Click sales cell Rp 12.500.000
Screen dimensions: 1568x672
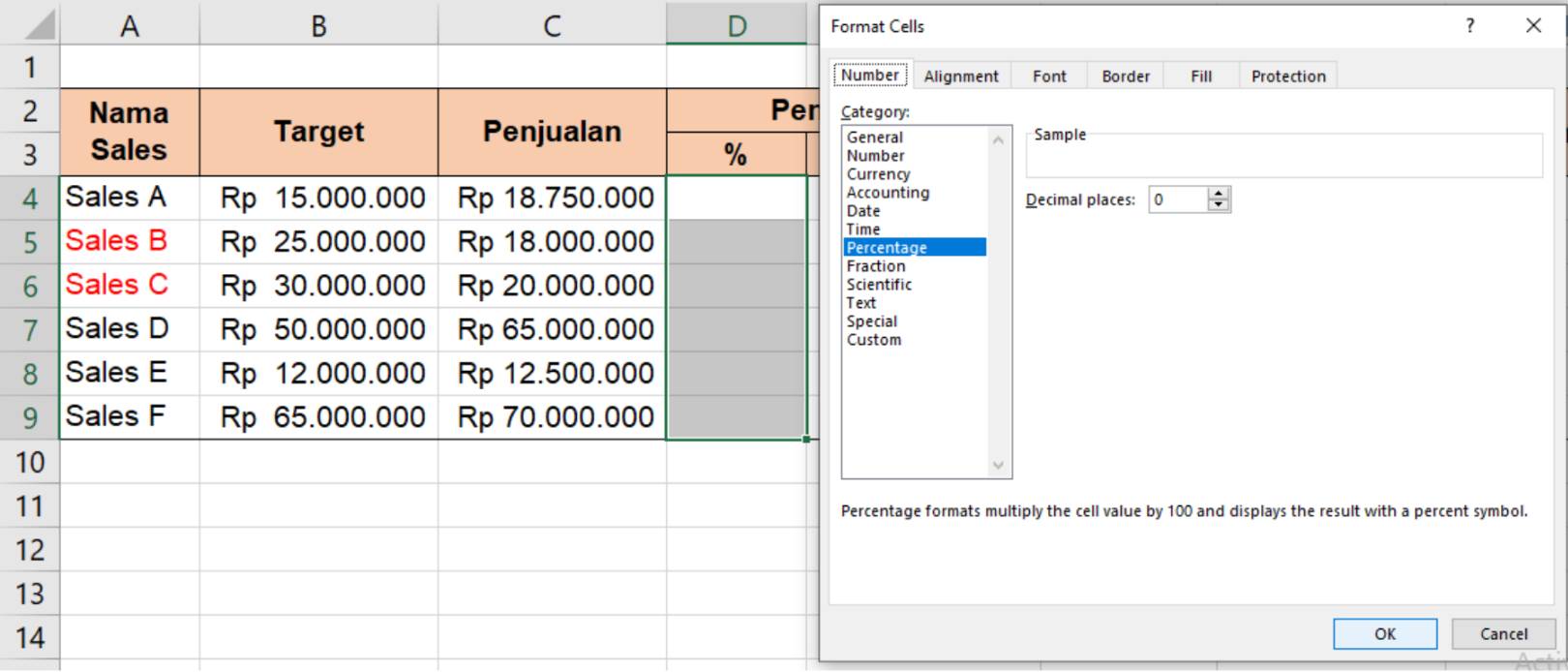552,373
